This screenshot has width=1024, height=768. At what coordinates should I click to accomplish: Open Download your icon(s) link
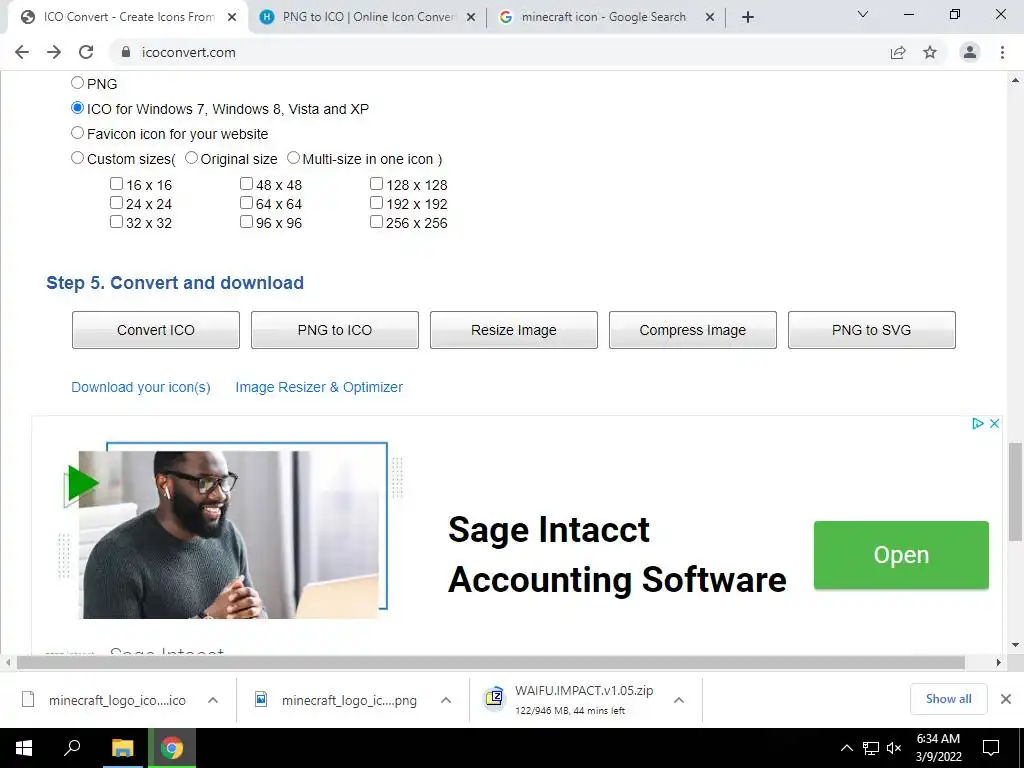coord(141,387)
